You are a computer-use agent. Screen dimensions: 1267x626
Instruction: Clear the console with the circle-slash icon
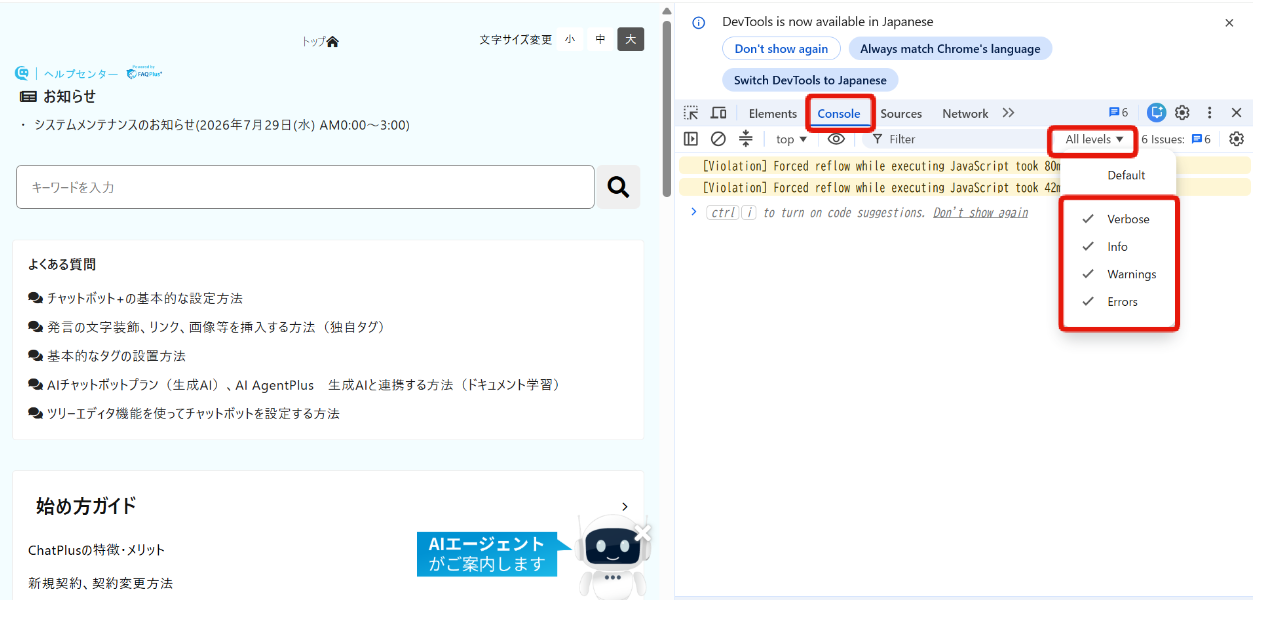[718, 139]
